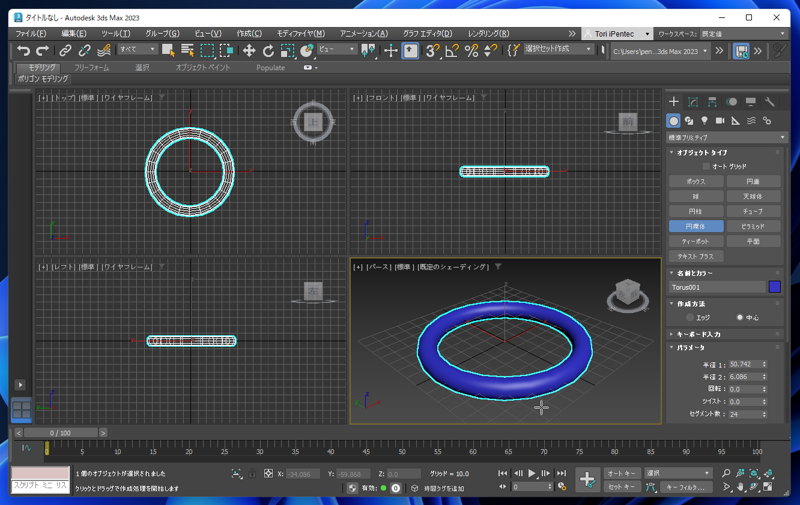
Task: Open the モディファイヤ(M) menu
Action: pos(301,34)
